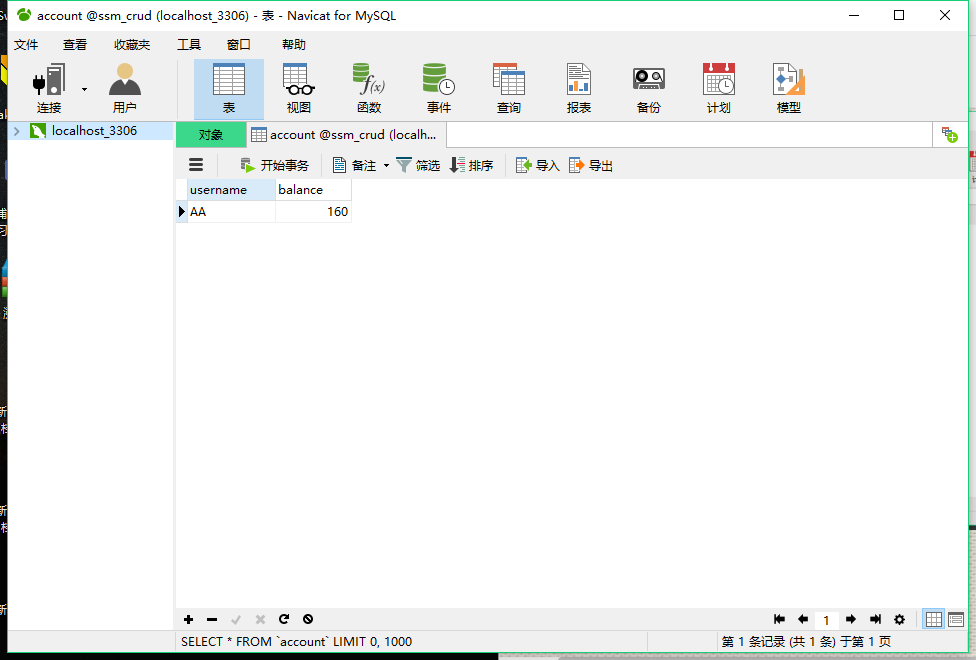Click the Export (导出) button

tap(590, 165)
